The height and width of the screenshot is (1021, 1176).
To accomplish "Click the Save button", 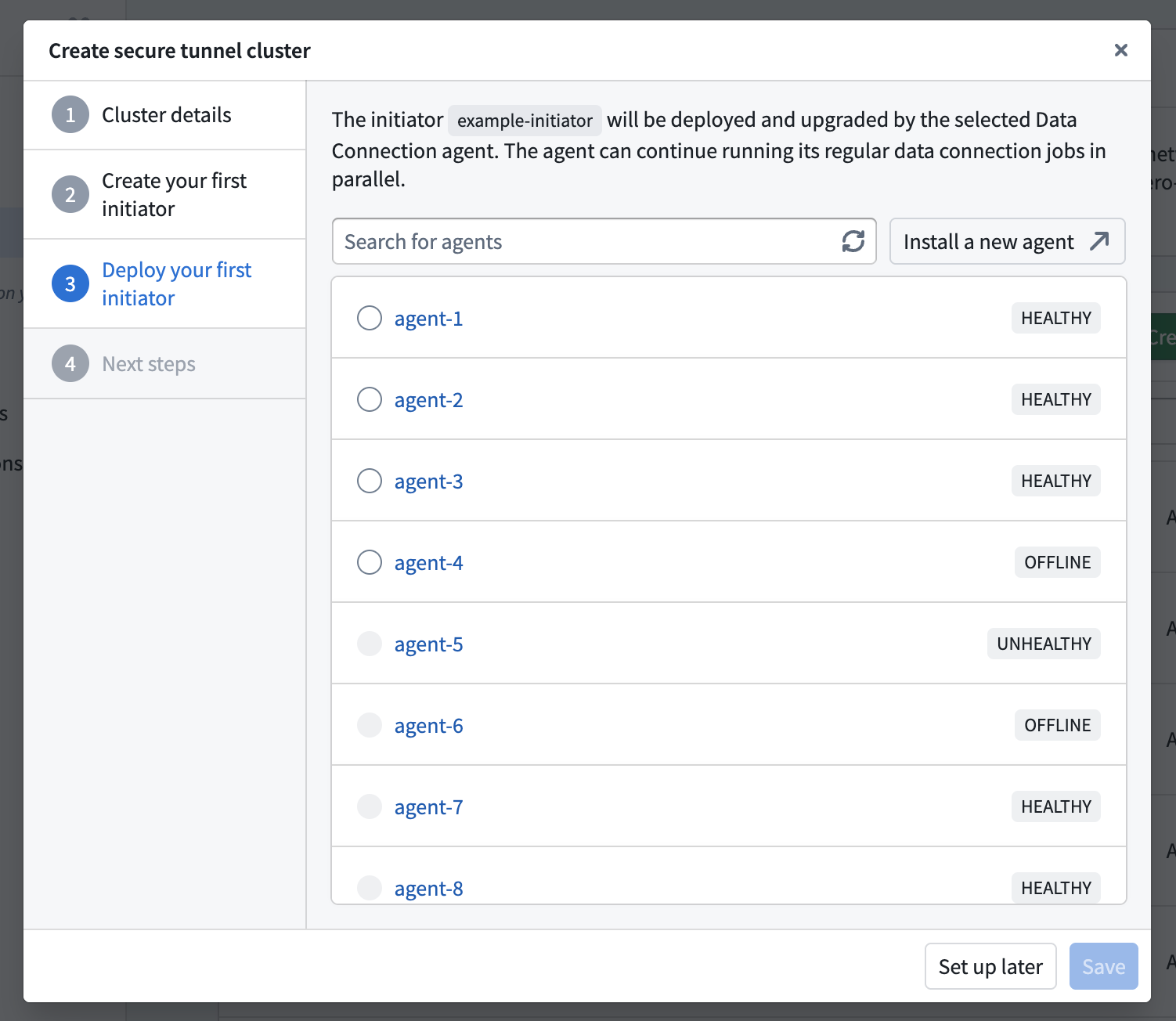I will click(1103, 966).
